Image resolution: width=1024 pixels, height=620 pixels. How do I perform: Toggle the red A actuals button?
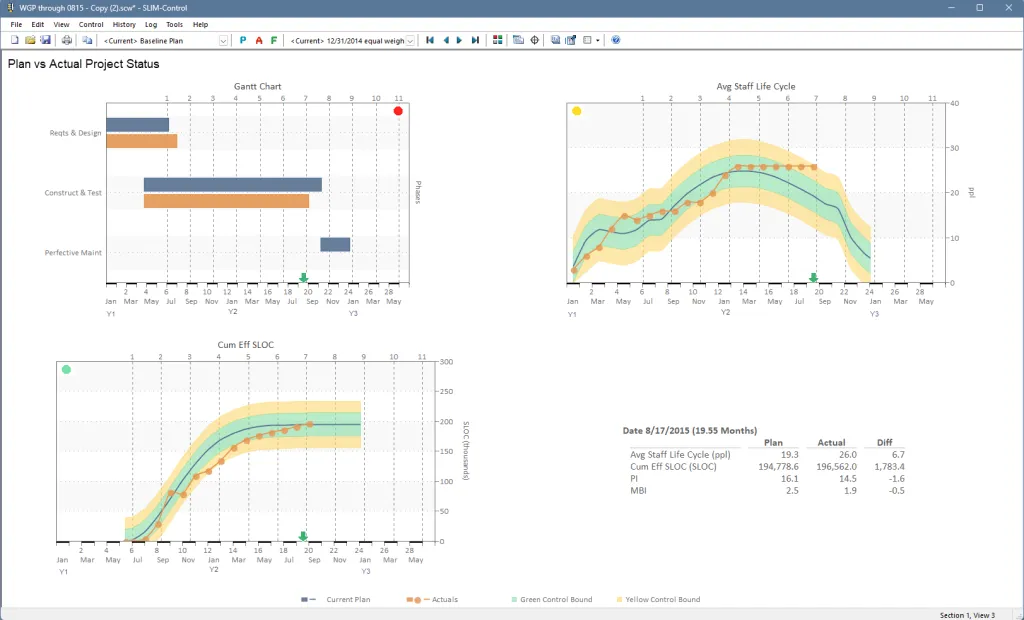click(x=259, y=40)
